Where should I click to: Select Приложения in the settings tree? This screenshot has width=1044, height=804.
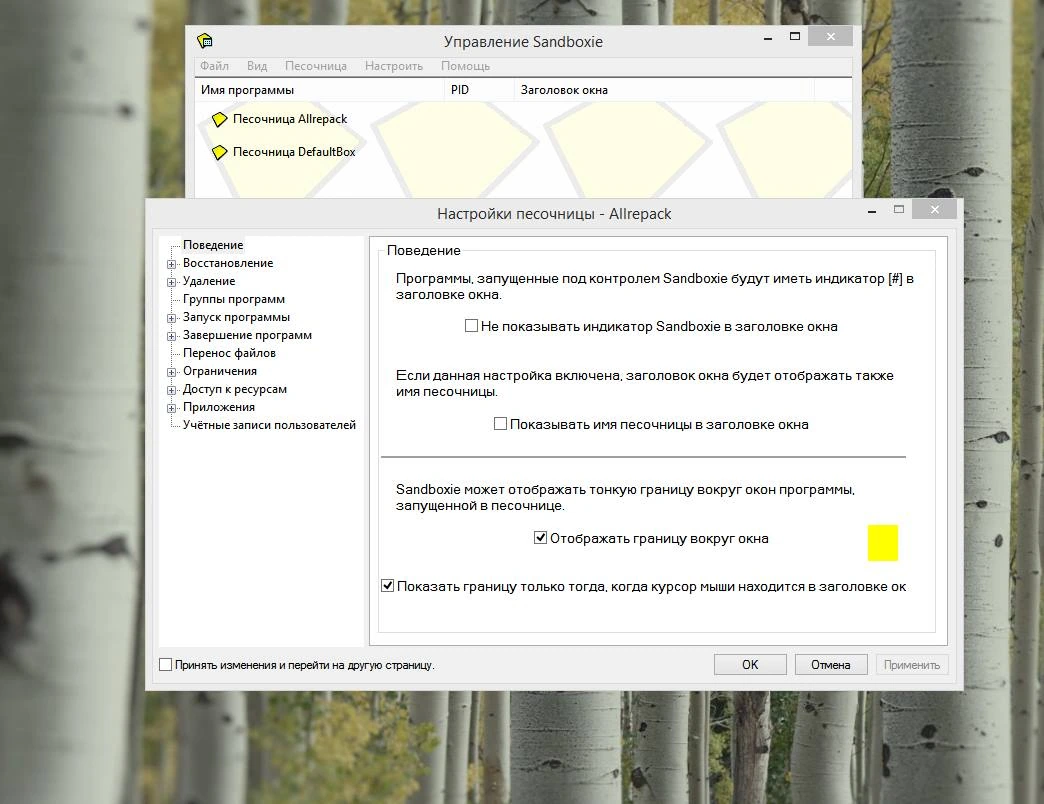tap(218, 407)
